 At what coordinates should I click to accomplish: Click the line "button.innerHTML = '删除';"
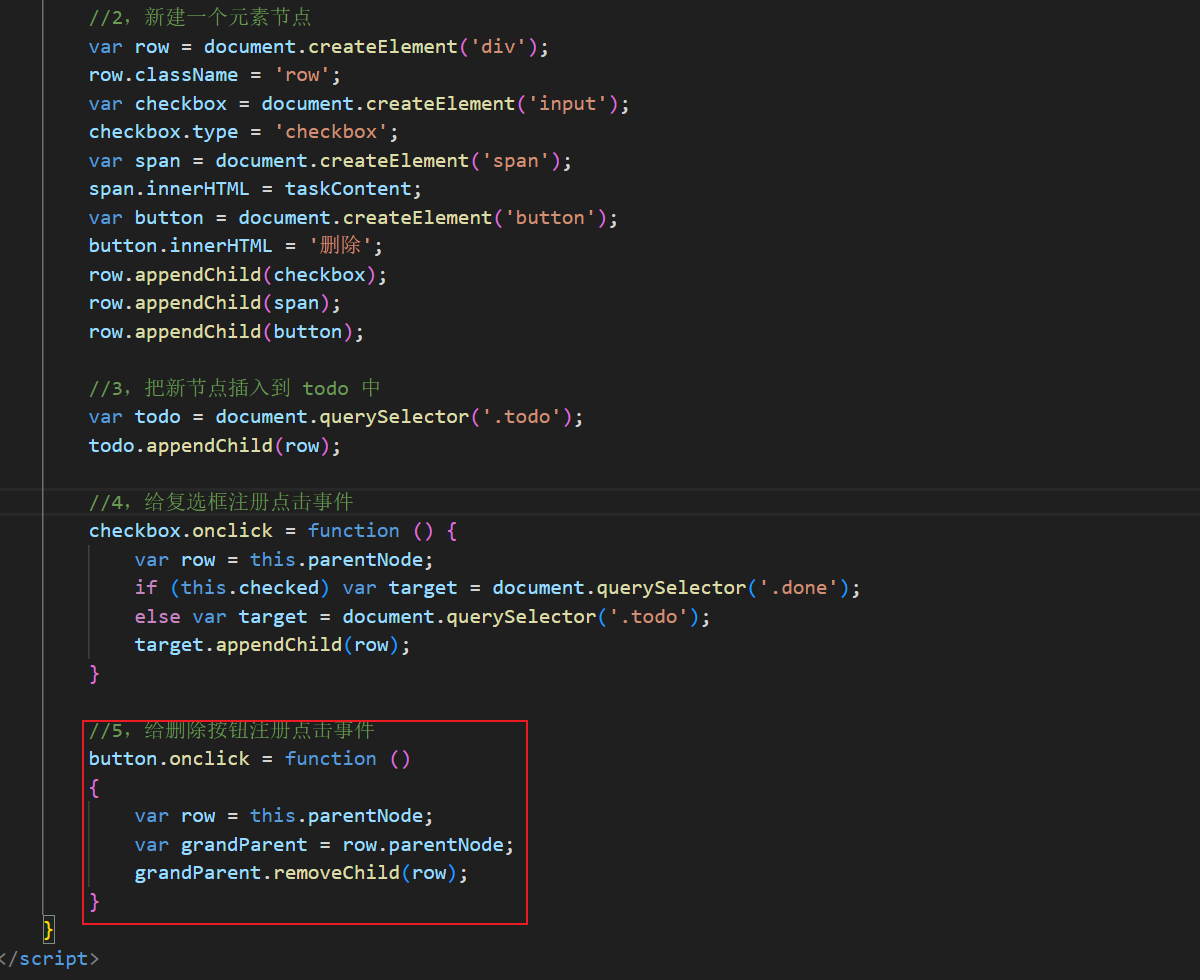236,246
